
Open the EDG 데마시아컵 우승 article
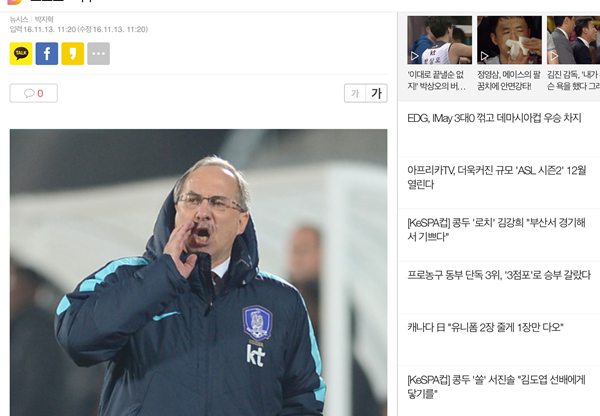[x=494, y=118]
